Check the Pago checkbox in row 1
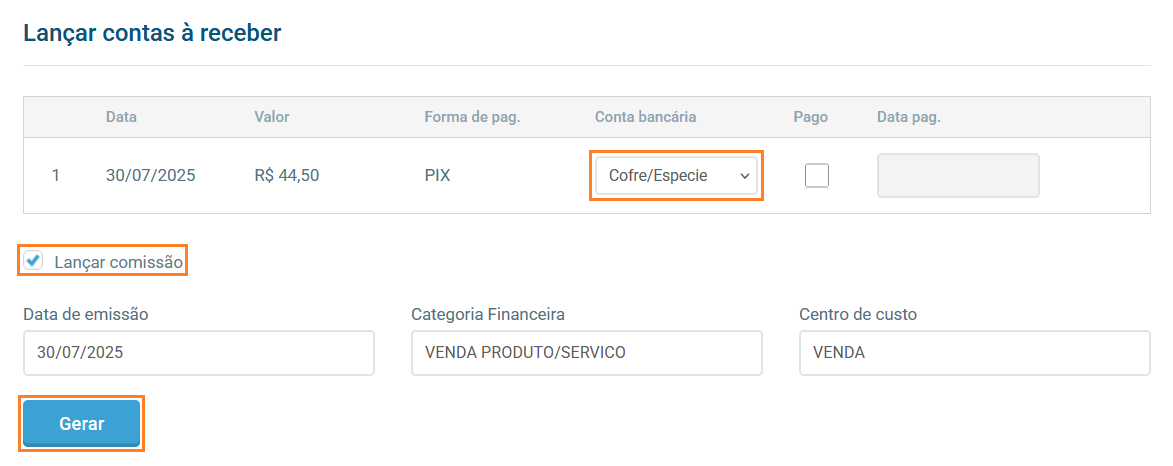Image resolution: width=1173 pixels, height=466 pixels. pos(817,175)
